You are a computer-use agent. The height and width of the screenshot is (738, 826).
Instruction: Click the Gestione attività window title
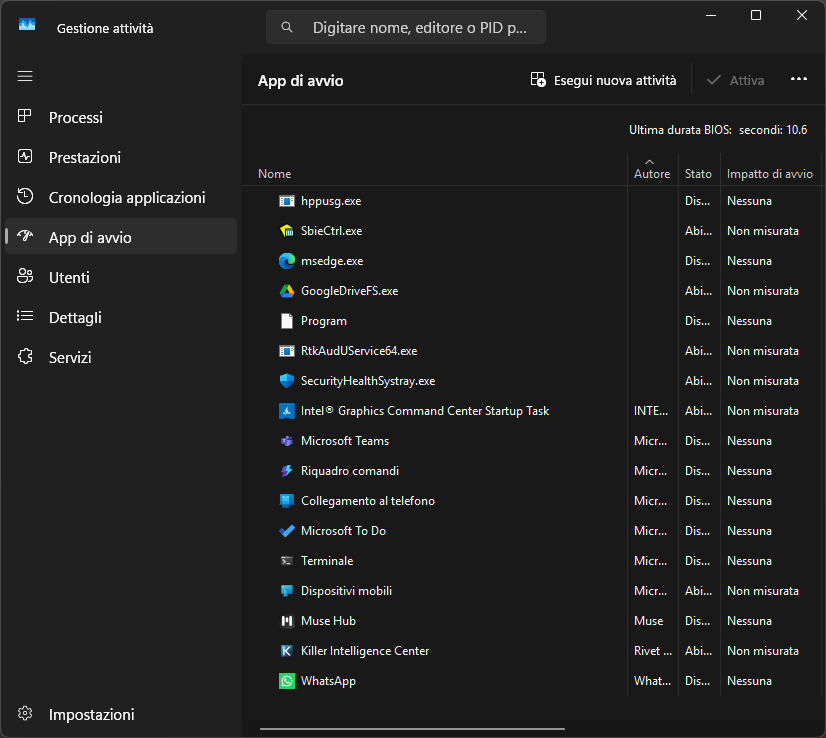tap(105, 28)
